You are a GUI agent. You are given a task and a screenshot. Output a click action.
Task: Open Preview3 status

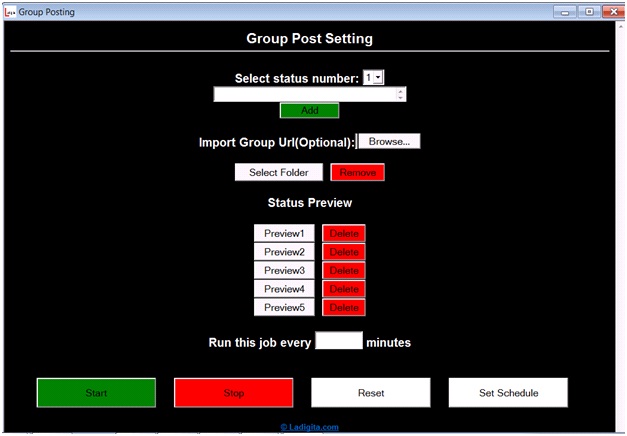284,270
